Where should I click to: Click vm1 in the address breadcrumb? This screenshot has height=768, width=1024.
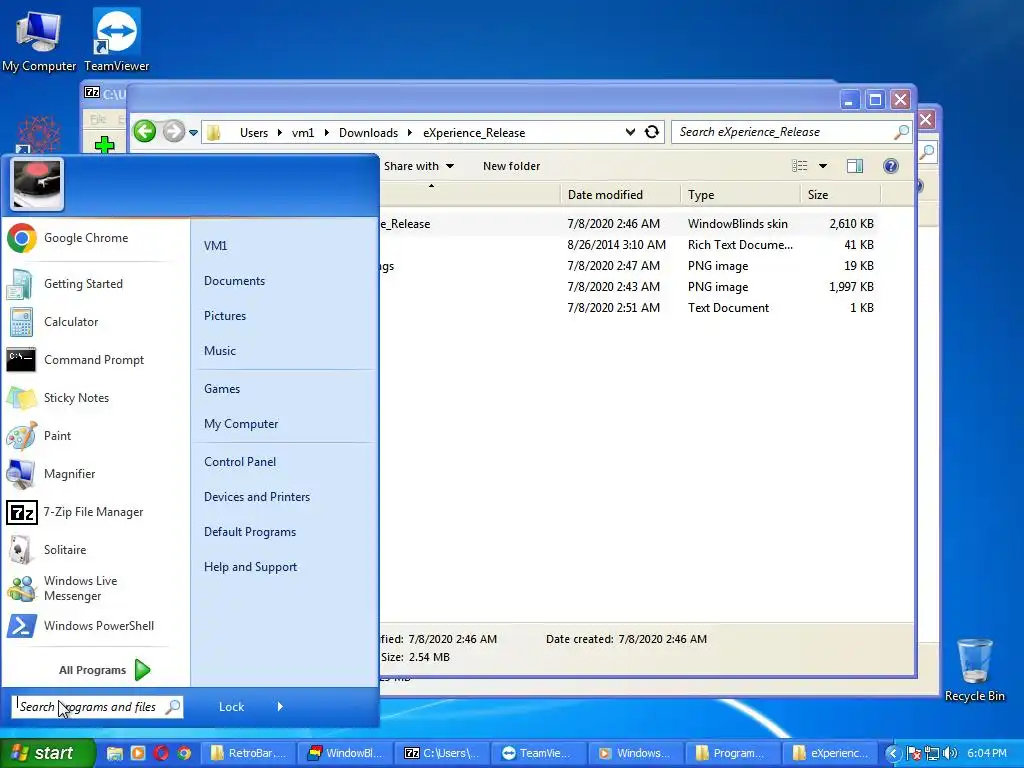click(302, 133)
